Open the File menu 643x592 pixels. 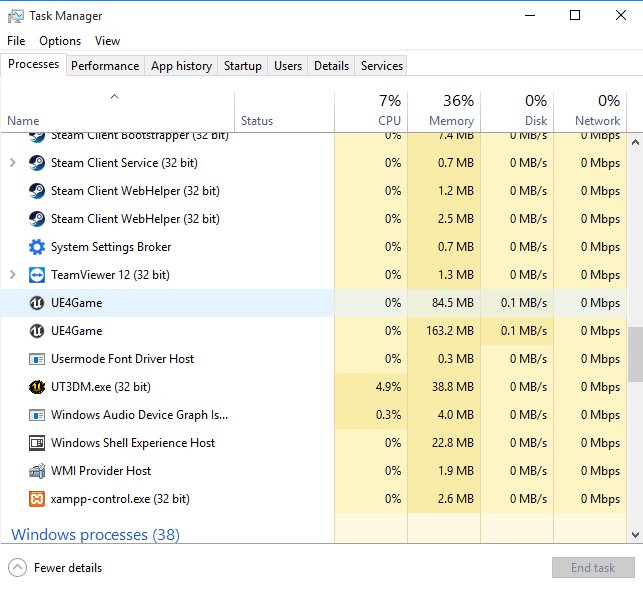click(x=16, y=41)
